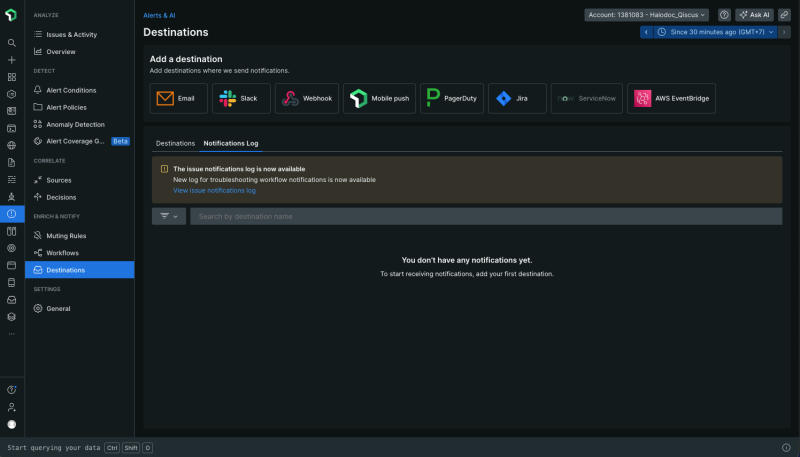Open General settings
The width and height of the screenshot is (800, 457).
coord(80,309)
